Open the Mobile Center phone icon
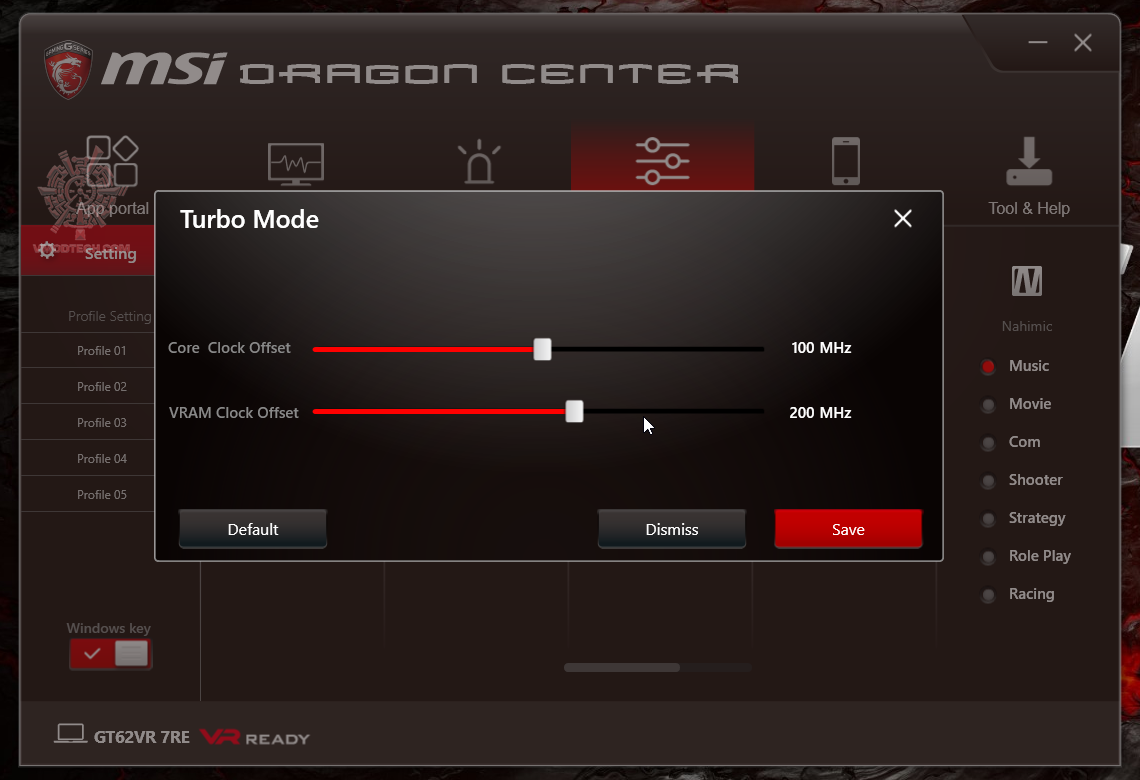The width and height of the screenshot is (1140, 780). pos(846,161)
